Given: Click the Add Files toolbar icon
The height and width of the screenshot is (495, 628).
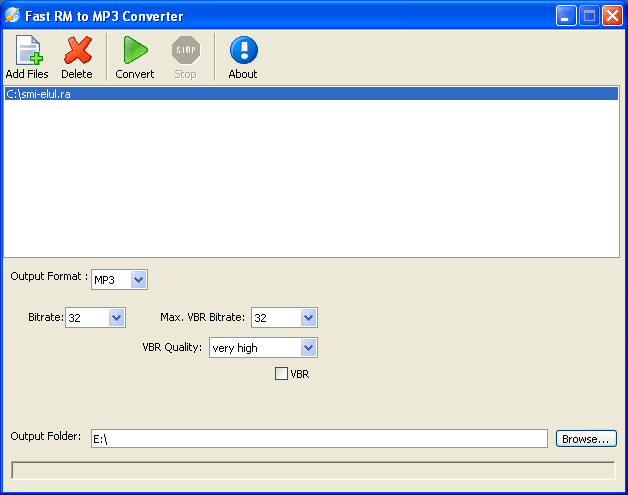Looking at the screenshot, I should [x=28, y=50].
